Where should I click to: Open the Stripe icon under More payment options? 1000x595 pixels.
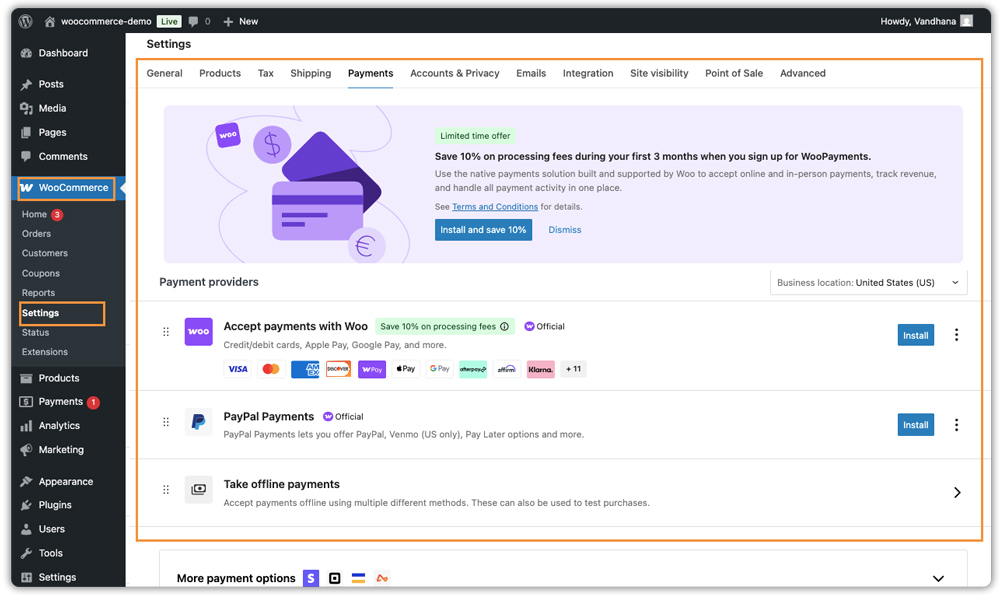311,578
